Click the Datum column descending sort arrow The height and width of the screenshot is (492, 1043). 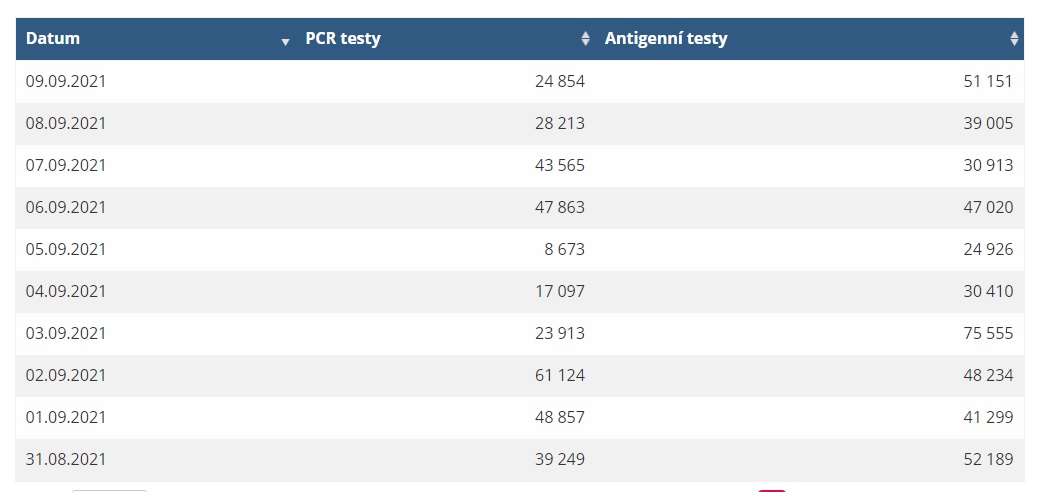point(285,42)
